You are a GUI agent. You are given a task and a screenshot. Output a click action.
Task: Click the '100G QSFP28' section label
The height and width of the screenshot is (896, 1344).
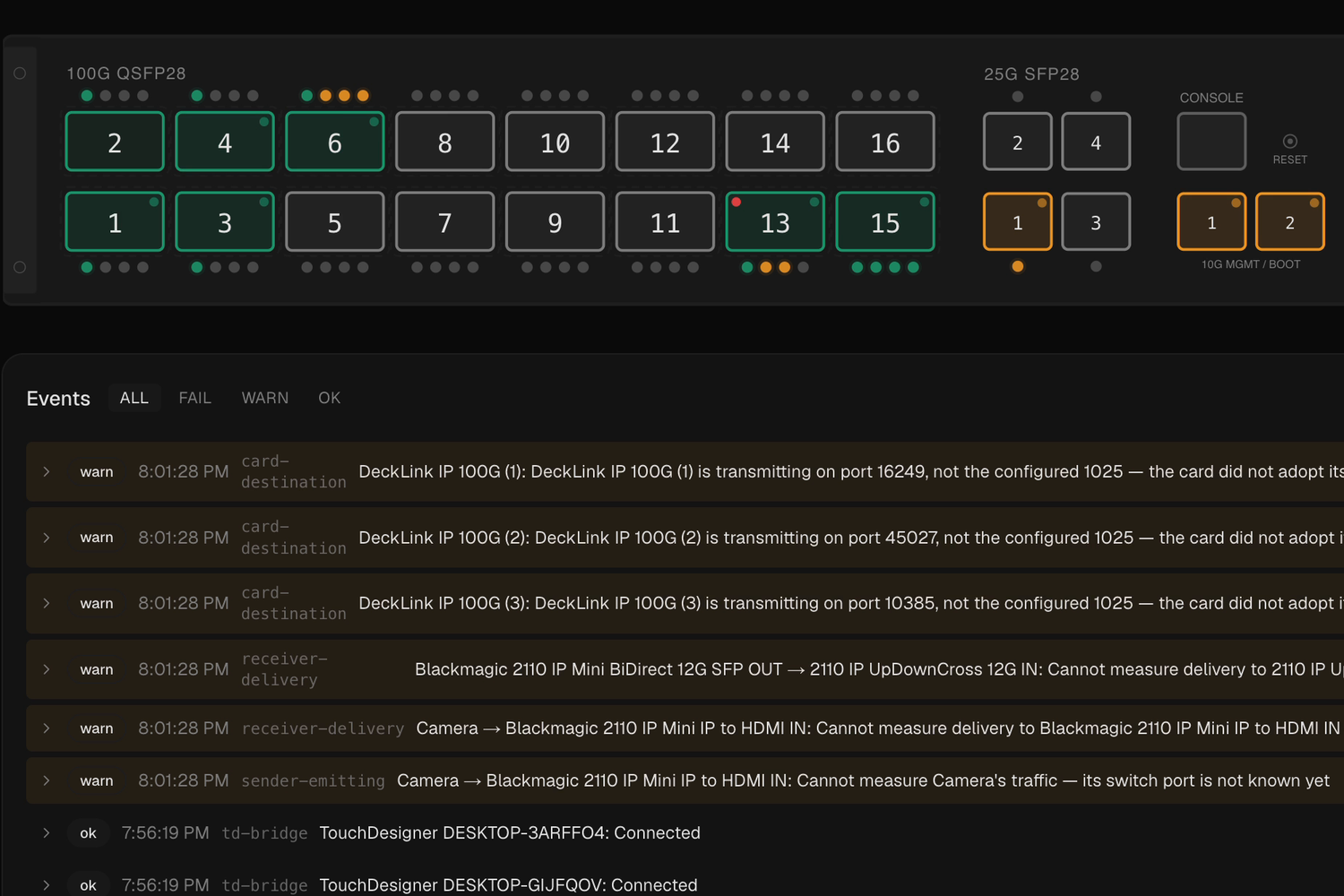tap(126, 73)
